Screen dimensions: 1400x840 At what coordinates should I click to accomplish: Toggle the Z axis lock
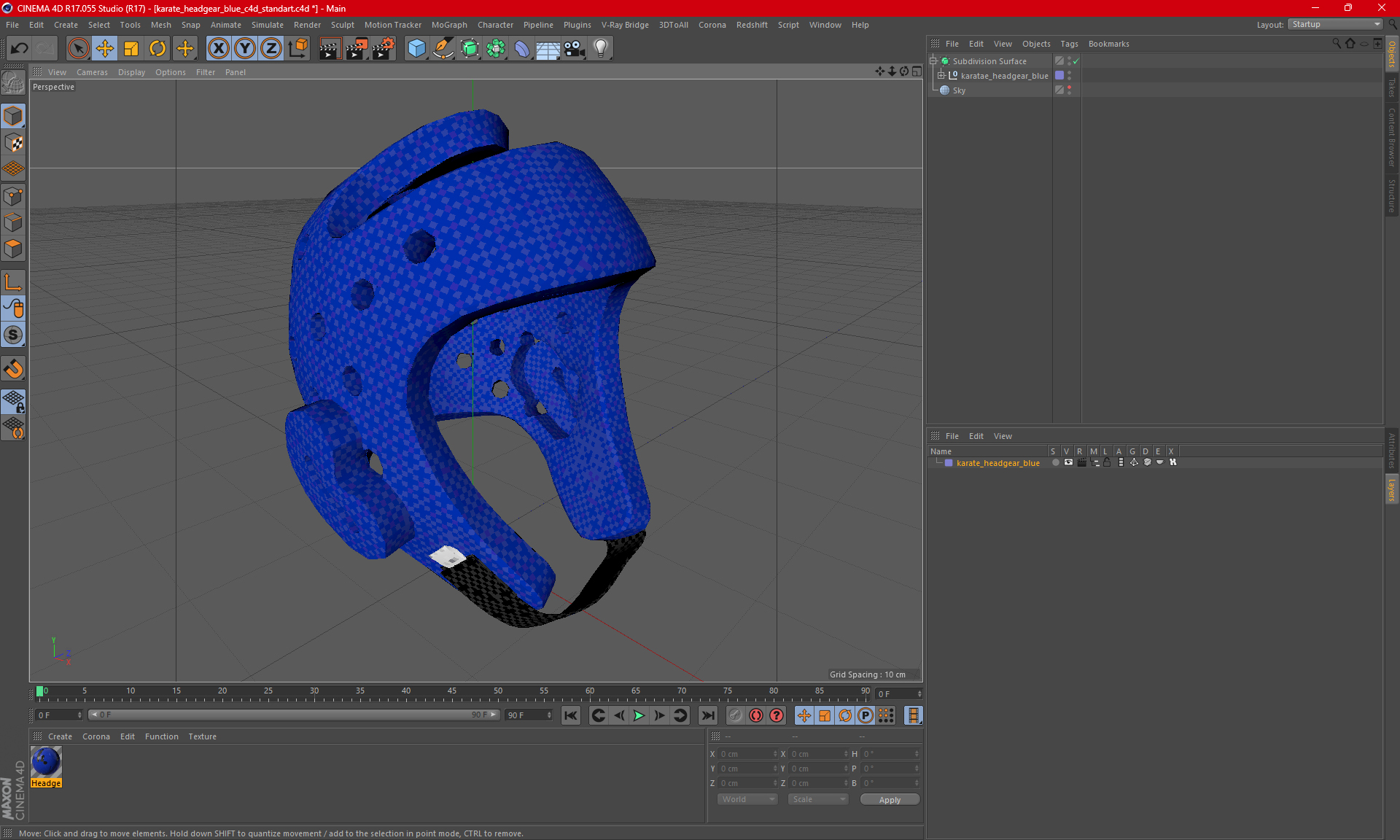[271, 49]
